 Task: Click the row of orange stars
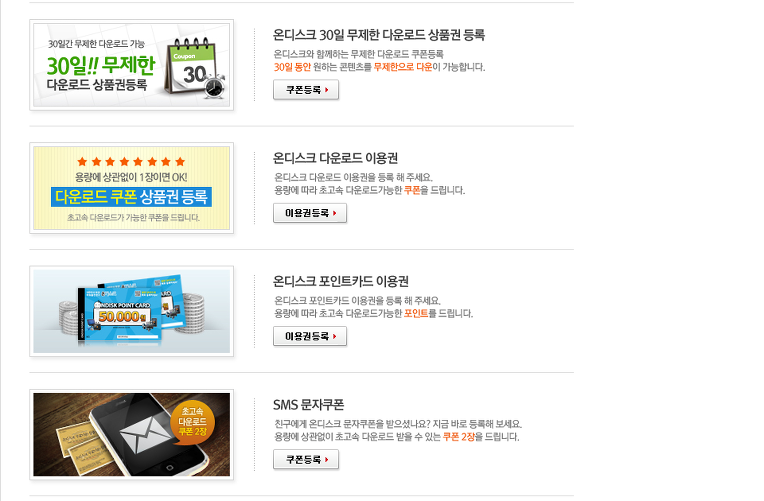[x=131, y=161]
